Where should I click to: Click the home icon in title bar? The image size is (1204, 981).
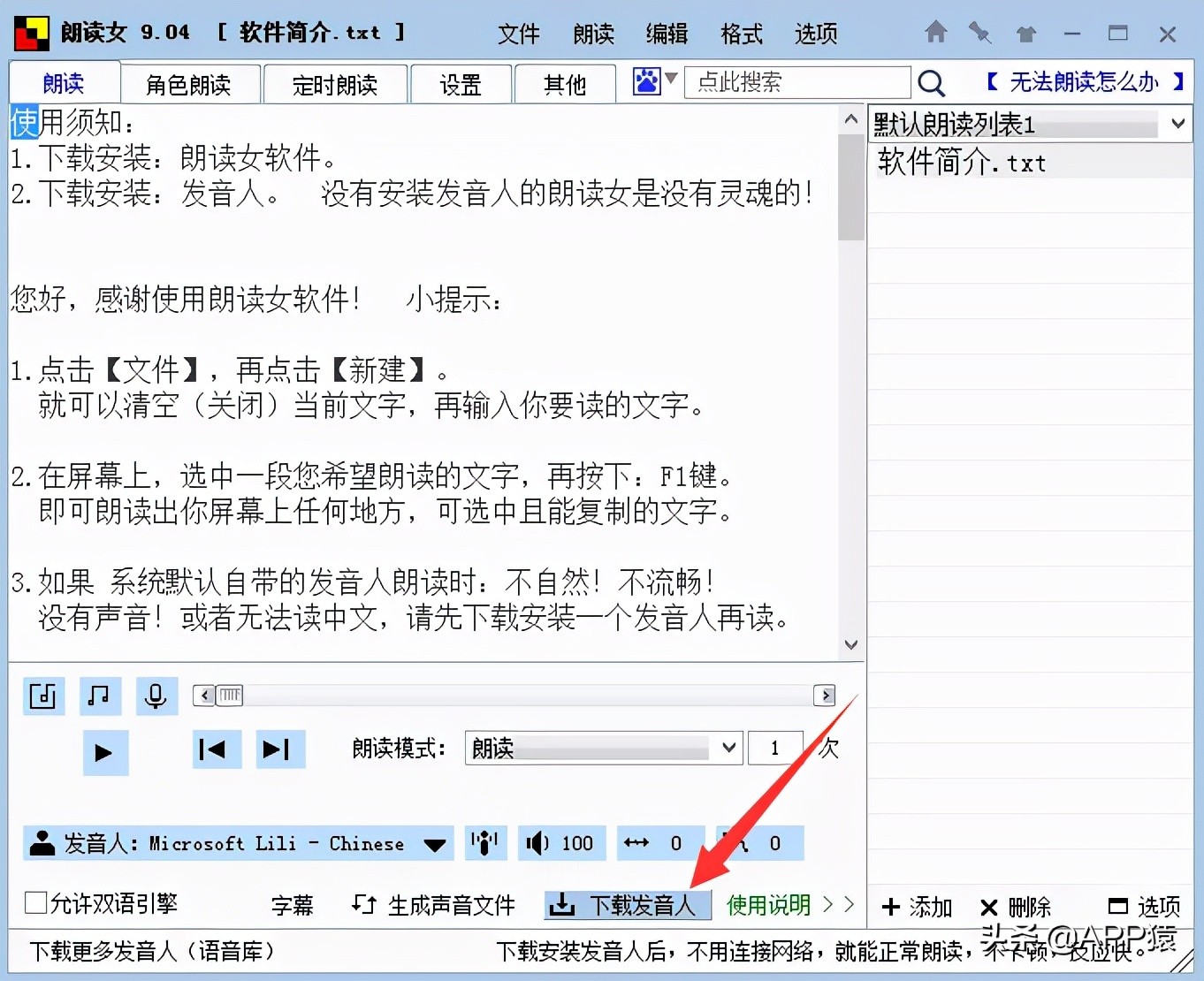click(x=936, y=33)
